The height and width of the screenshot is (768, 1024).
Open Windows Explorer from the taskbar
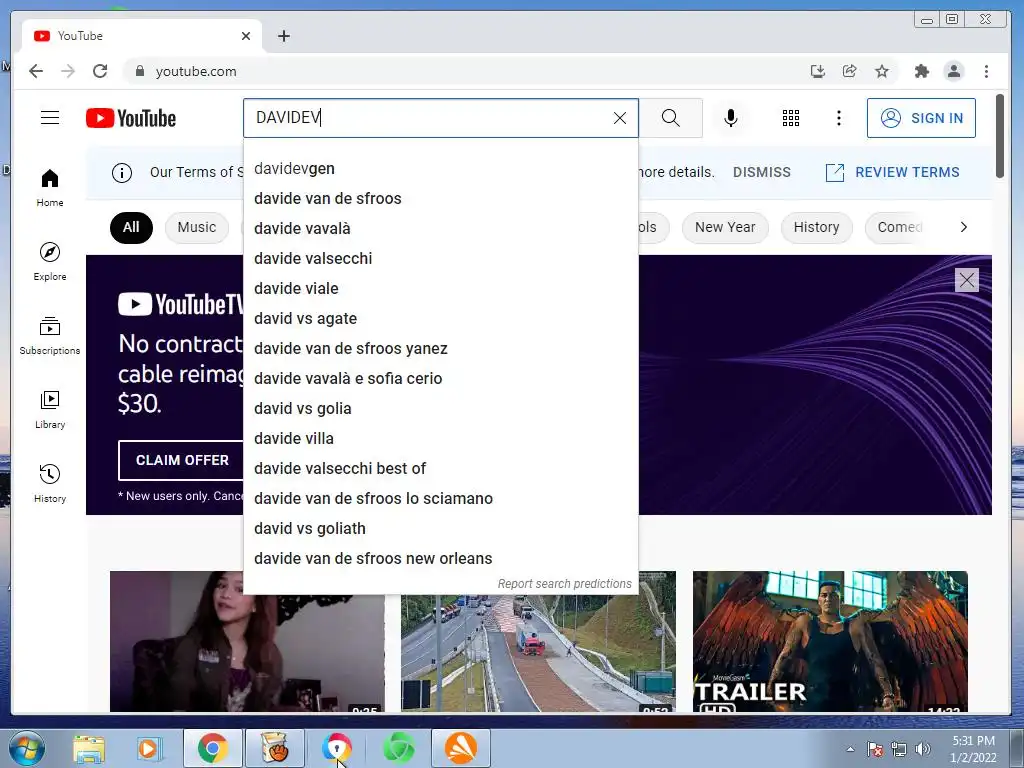(89, 748)
